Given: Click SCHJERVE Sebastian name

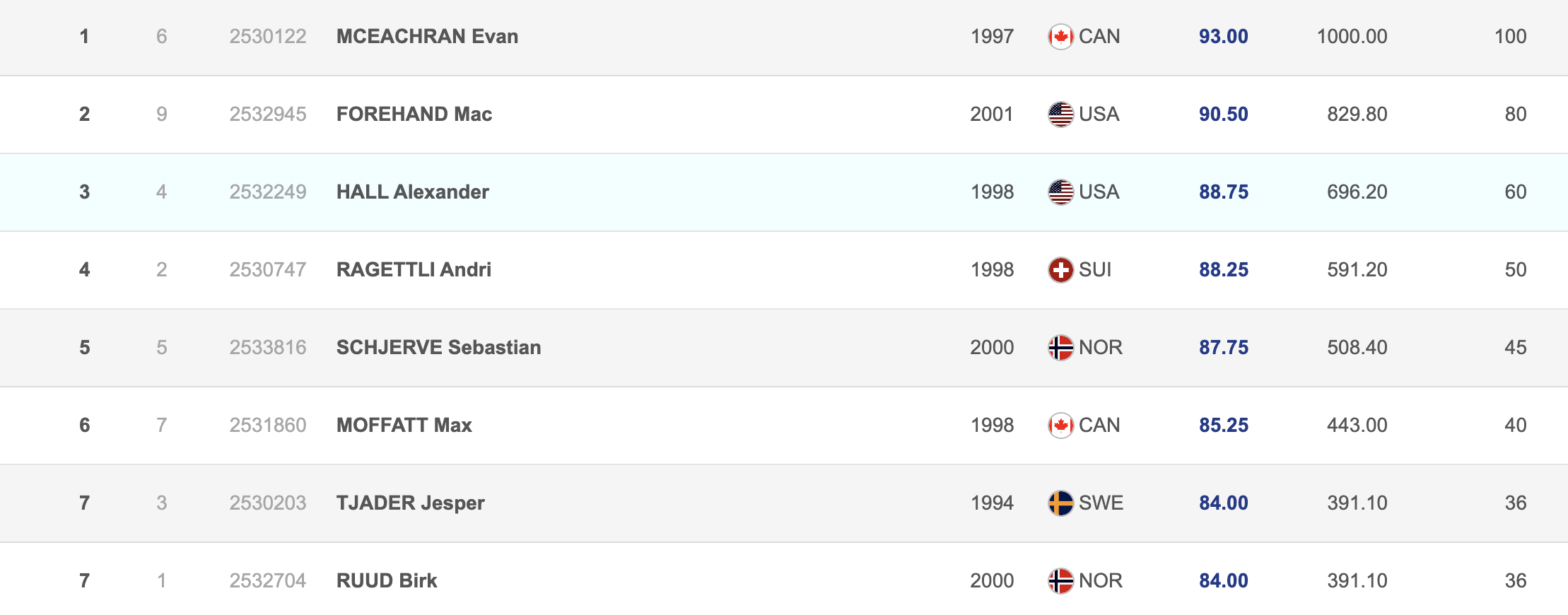Looking at the screenshot, I should point(438,348).
